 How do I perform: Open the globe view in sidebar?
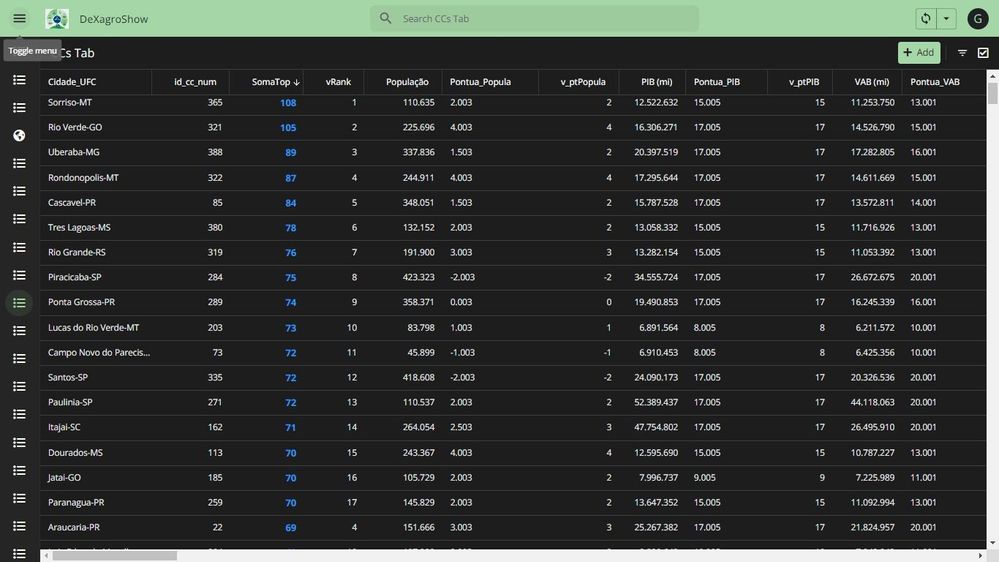pyautogui.click(x=19, y=135)
